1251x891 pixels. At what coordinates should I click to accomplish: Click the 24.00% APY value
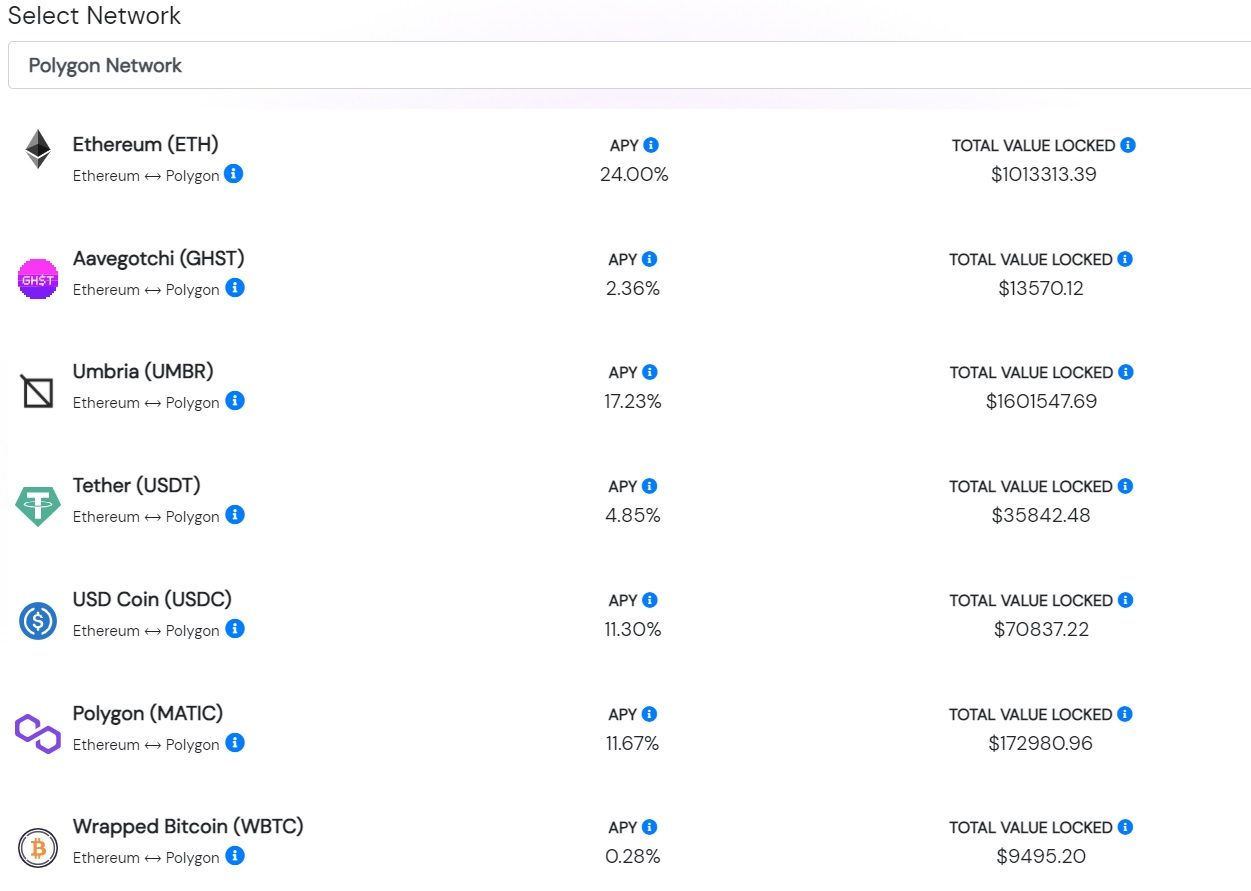point(634,175)
